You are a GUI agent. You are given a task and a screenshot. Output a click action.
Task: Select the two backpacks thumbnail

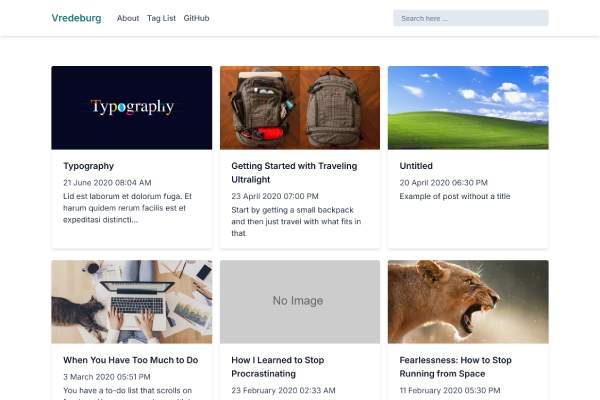point(300,108)
